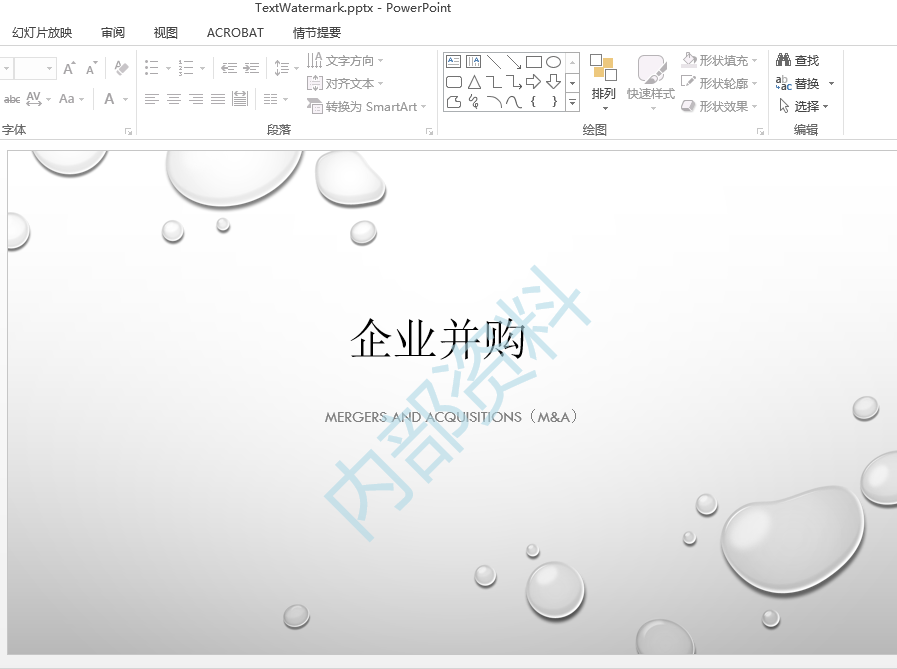This screenshot has height=669, width=897.
Task: Open the 情节提要 tab
Action: (x=317, y=33)
